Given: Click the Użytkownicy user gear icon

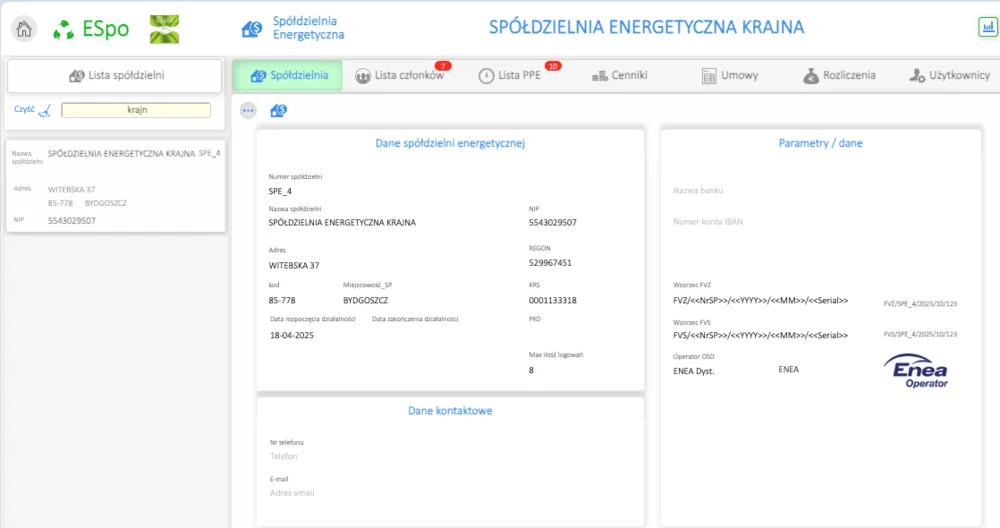Looking at the screenshot, I should coord(917,76).
